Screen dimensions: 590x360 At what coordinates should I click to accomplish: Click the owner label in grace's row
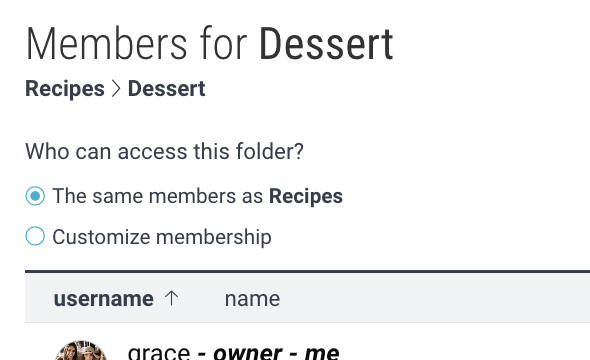click(x=248, y=353)
